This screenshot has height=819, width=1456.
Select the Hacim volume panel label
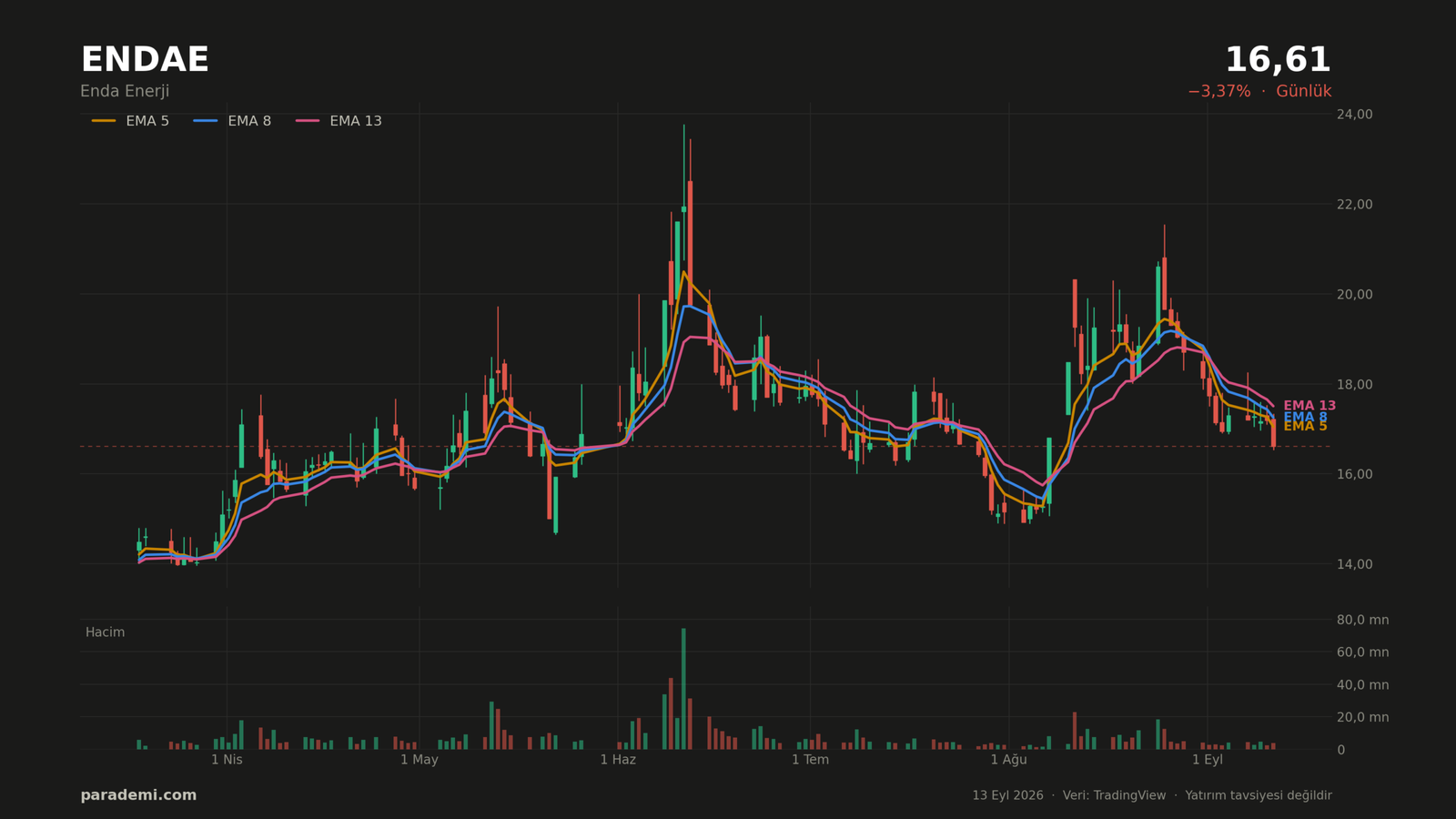[x=105, y=632]
